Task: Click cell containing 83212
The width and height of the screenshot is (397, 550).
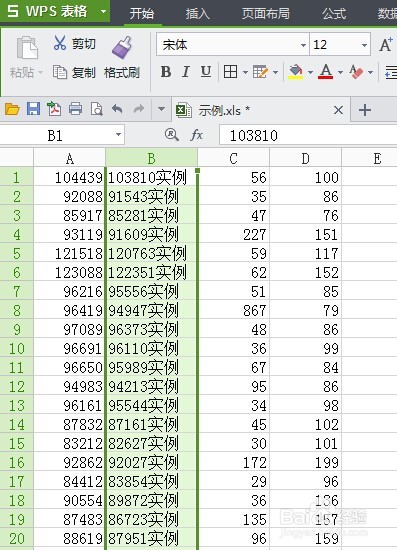Action: point(69,443)
